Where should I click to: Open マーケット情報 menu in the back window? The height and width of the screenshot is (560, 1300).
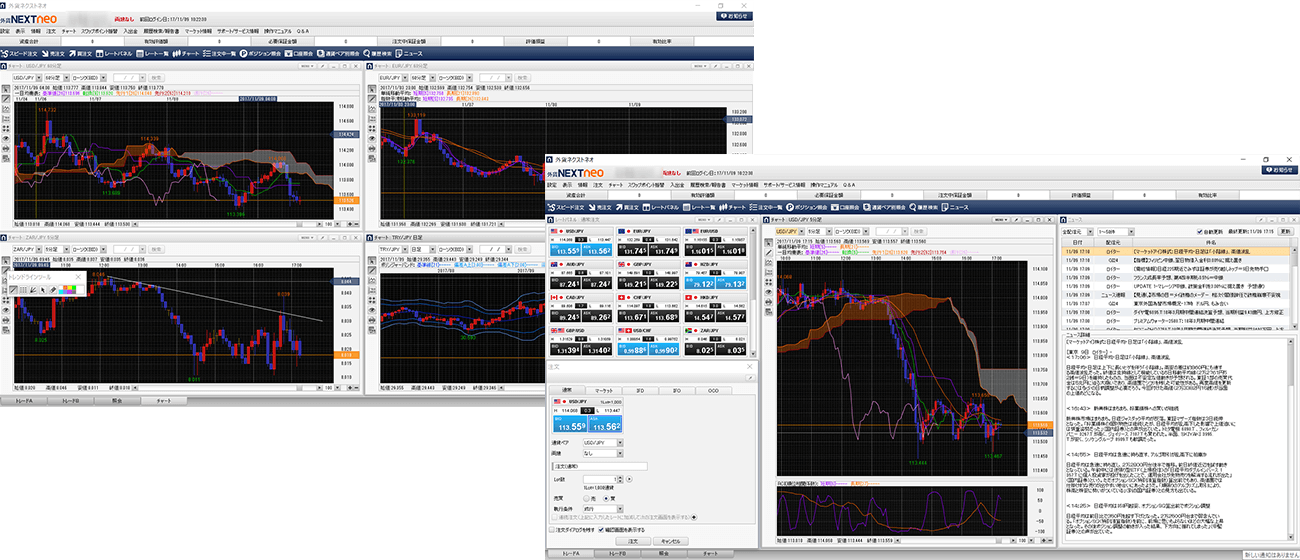tap(199, 31)
